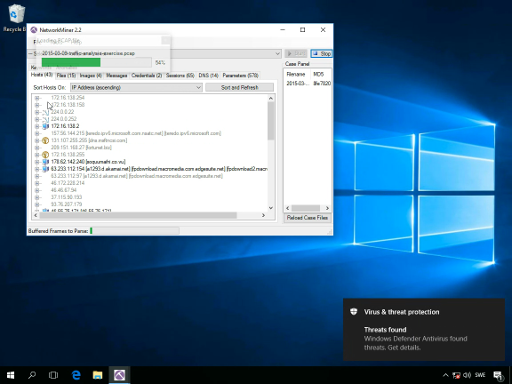Switch to the Credentials (2) tab
This screenshot has height=384, width=512.
click(x=147, y=76)
